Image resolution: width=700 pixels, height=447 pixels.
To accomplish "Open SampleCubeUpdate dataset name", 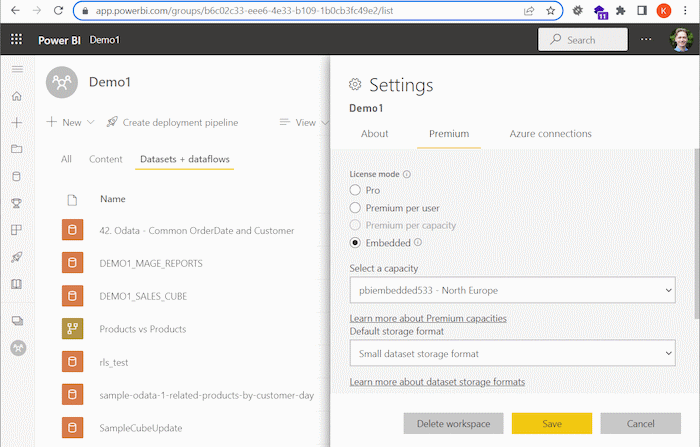I will click(x=141, y=428).
